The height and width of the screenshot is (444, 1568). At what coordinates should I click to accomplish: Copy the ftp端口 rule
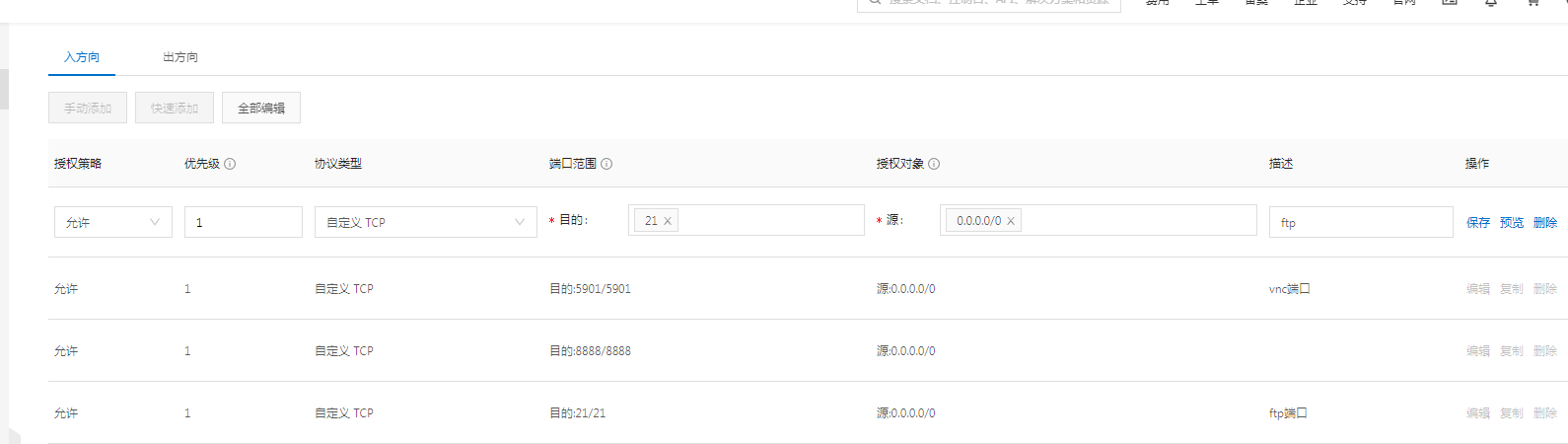pos(1512,413)
